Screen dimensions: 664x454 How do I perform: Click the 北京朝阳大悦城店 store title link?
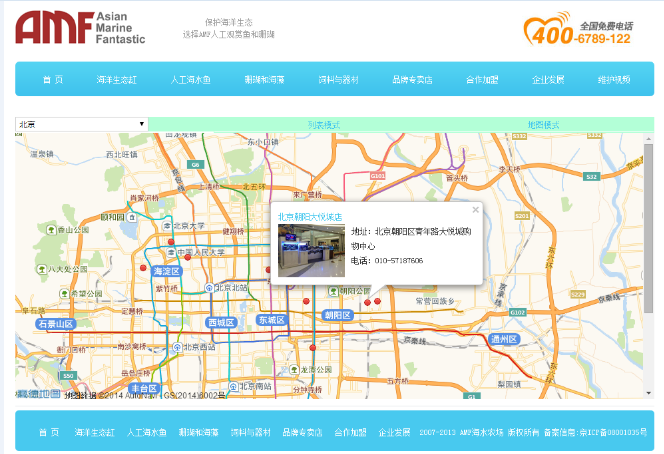[309, 216]
